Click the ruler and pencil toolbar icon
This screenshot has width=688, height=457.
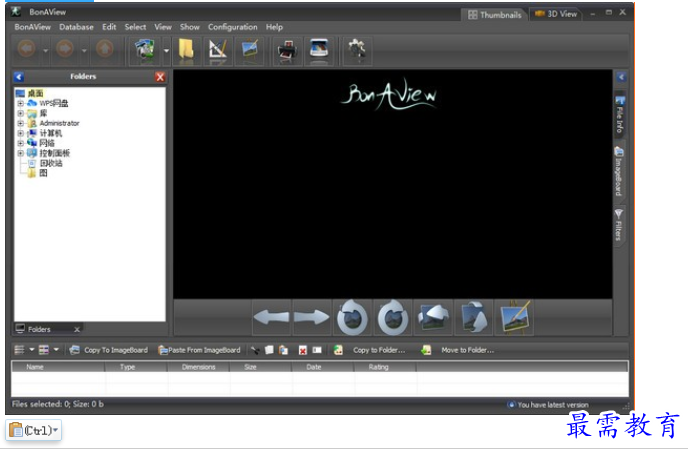218,50
